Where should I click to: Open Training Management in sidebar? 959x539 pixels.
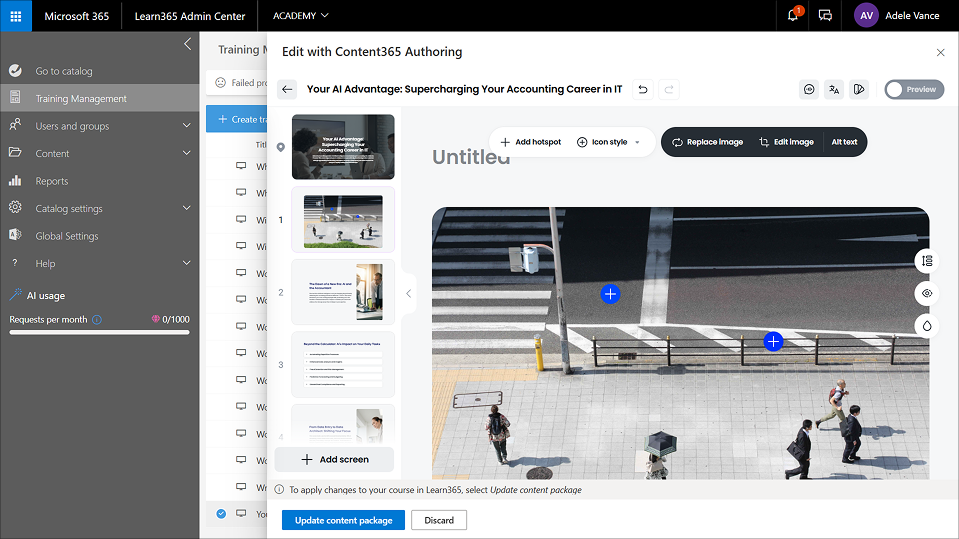pos(81,98)
